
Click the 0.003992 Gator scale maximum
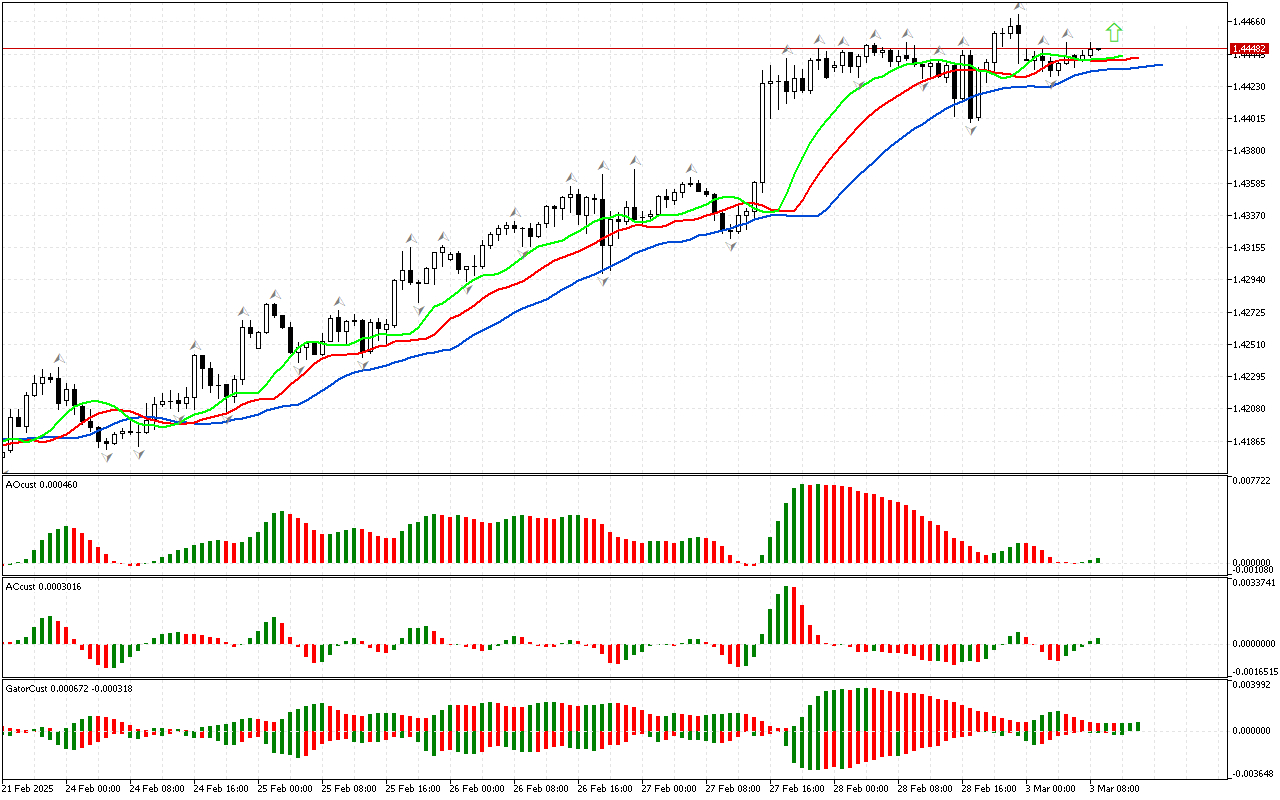(x=1251, y=685)
